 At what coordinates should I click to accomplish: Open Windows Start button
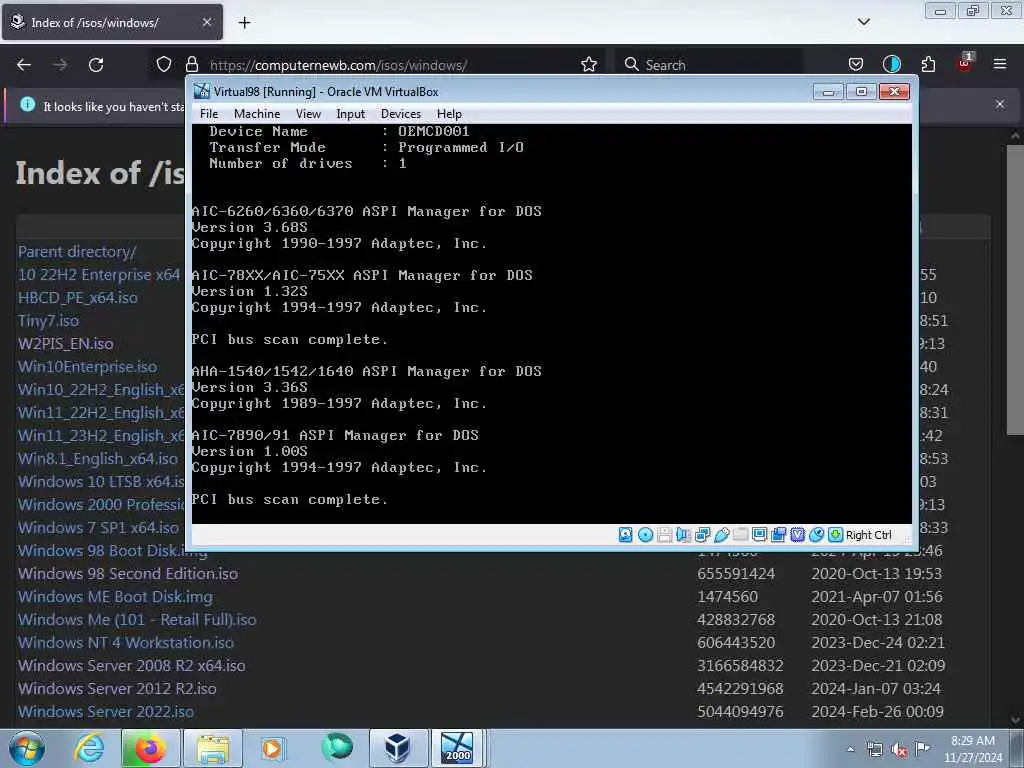point(27,748)
